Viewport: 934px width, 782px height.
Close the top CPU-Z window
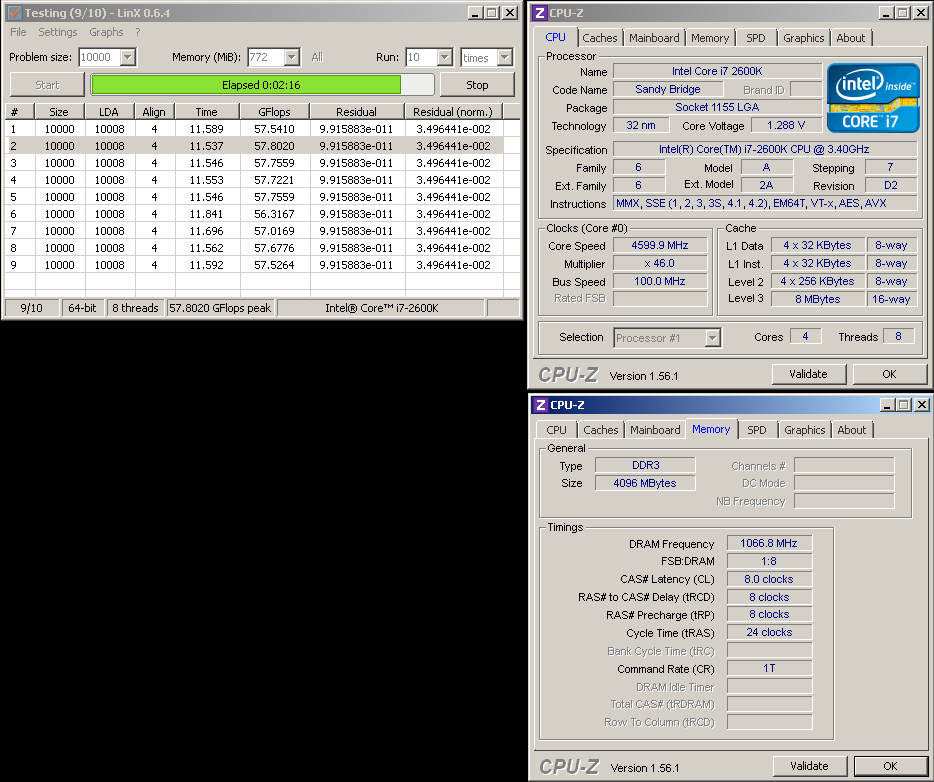(920, 13)
